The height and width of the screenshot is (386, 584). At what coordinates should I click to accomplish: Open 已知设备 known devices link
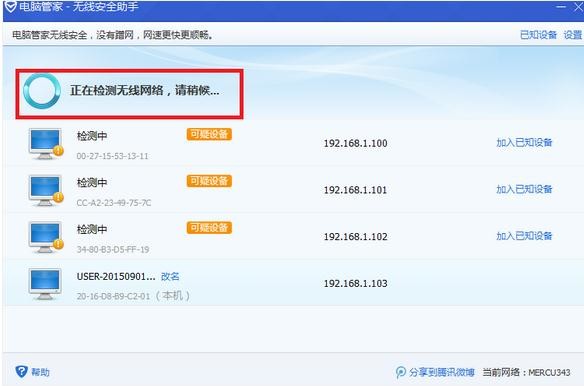pos(538,35)
